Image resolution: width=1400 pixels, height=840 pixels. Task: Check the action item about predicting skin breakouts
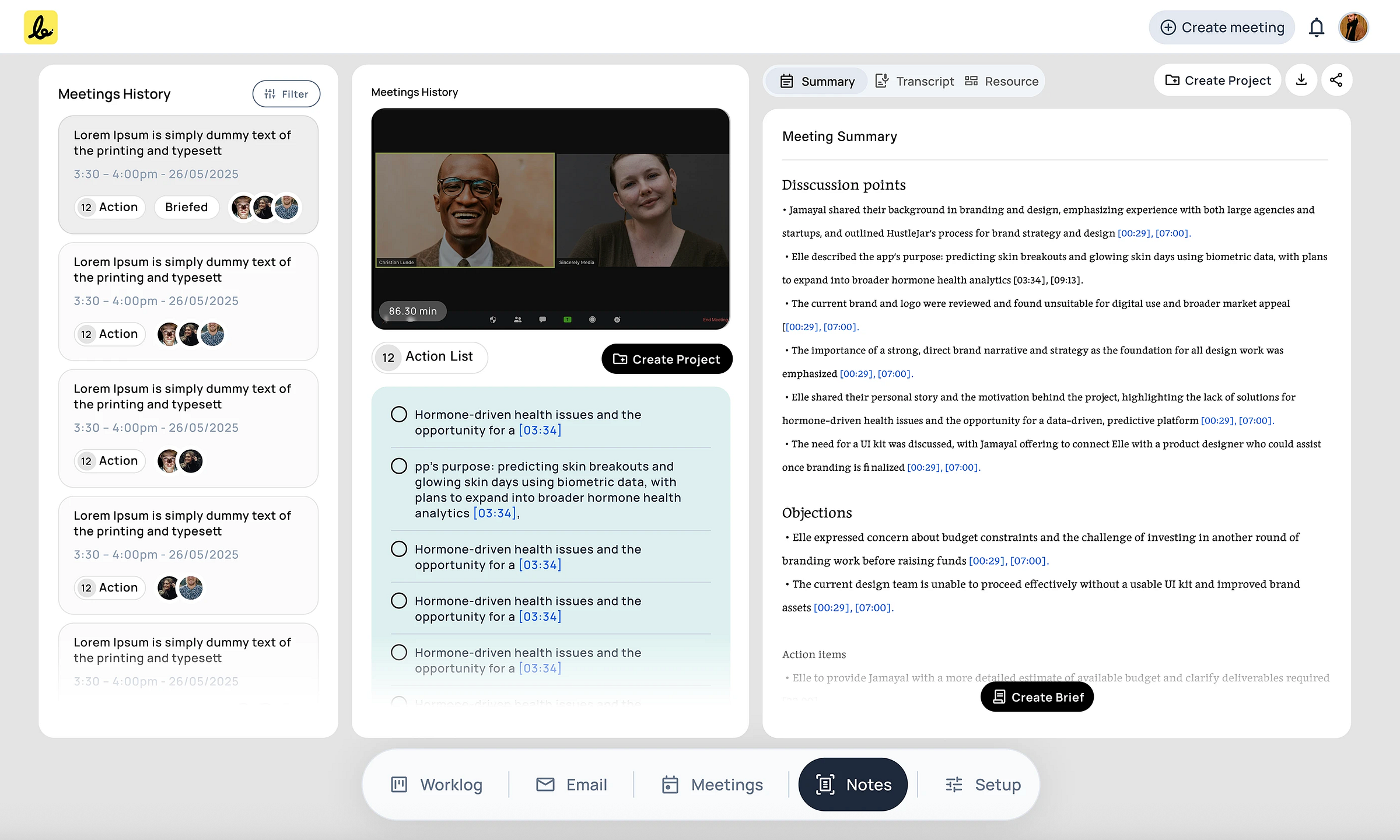tap(399, 466)
